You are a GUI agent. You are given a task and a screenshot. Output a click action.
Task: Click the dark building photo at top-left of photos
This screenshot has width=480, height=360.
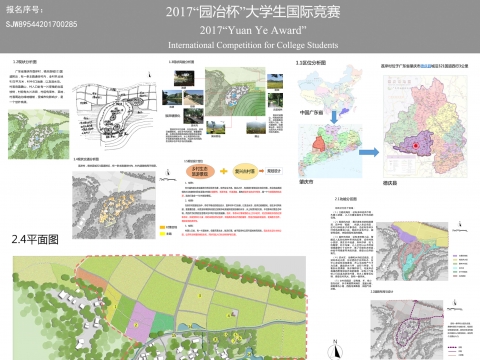(184, 78)
